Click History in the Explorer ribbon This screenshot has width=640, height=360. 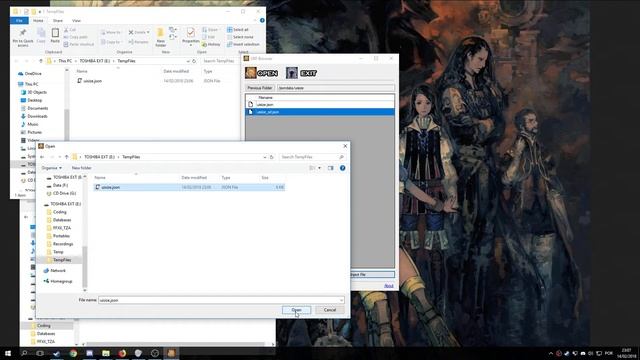pos(211,44)
